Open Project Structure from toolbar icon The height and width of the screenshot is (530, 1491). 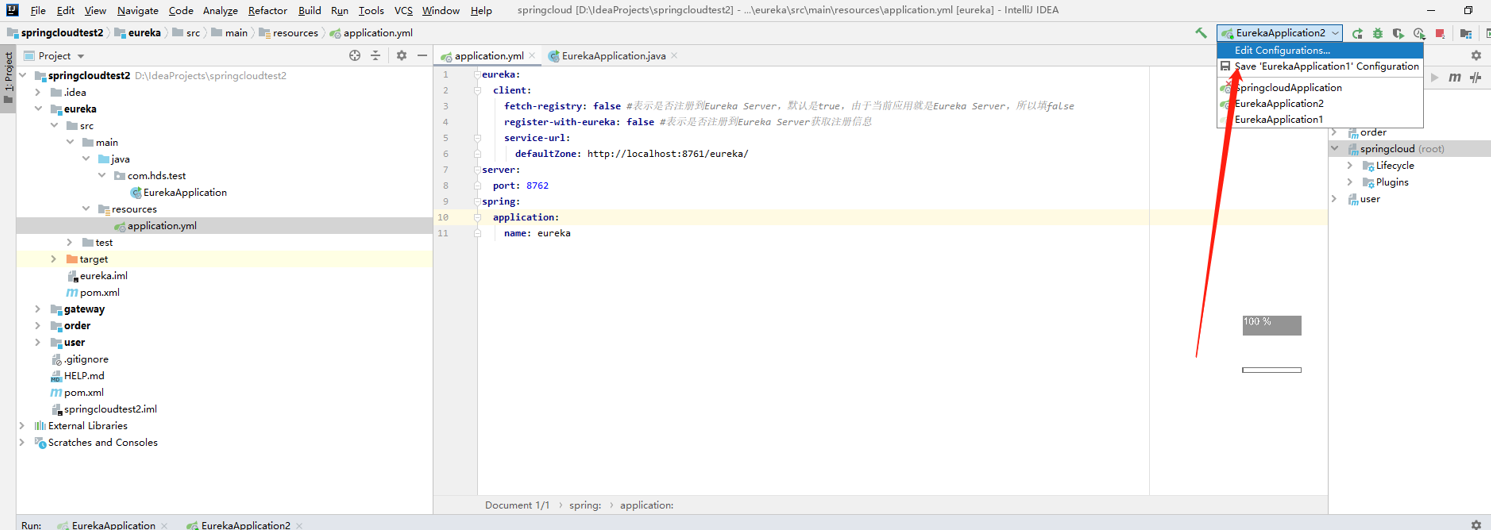(x=1466, y=33)
